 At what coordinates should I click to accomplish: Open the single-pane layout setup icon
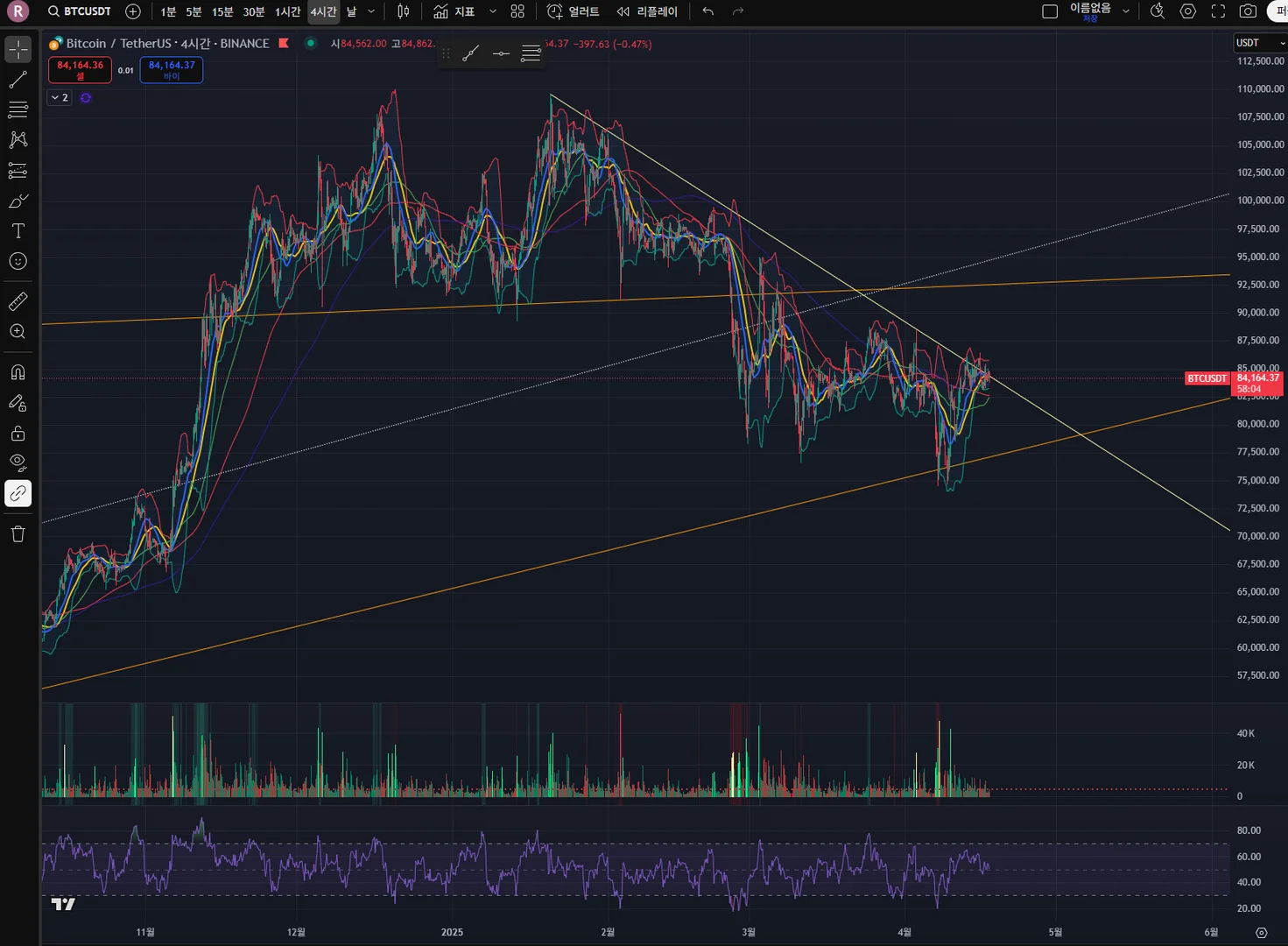pyautogui.click(x=1050, y=11)
